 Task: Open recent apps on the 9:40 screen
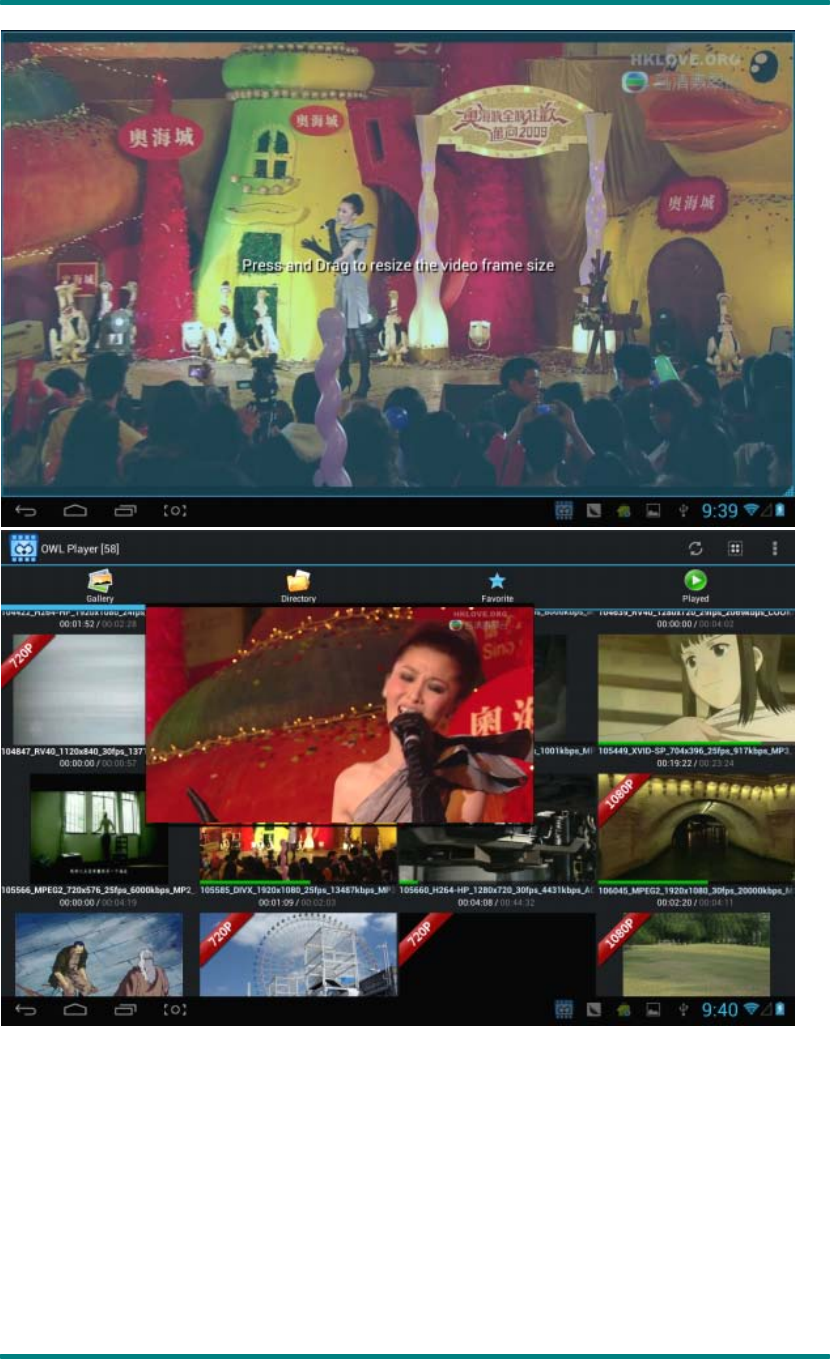click(x=125, y=1010)
